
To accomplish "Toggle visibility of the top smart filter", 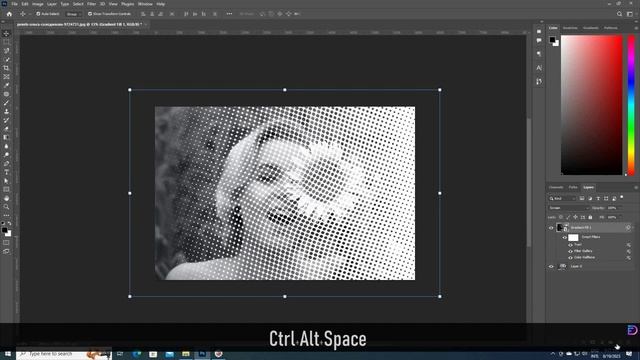I will click(x=570, y=245).
